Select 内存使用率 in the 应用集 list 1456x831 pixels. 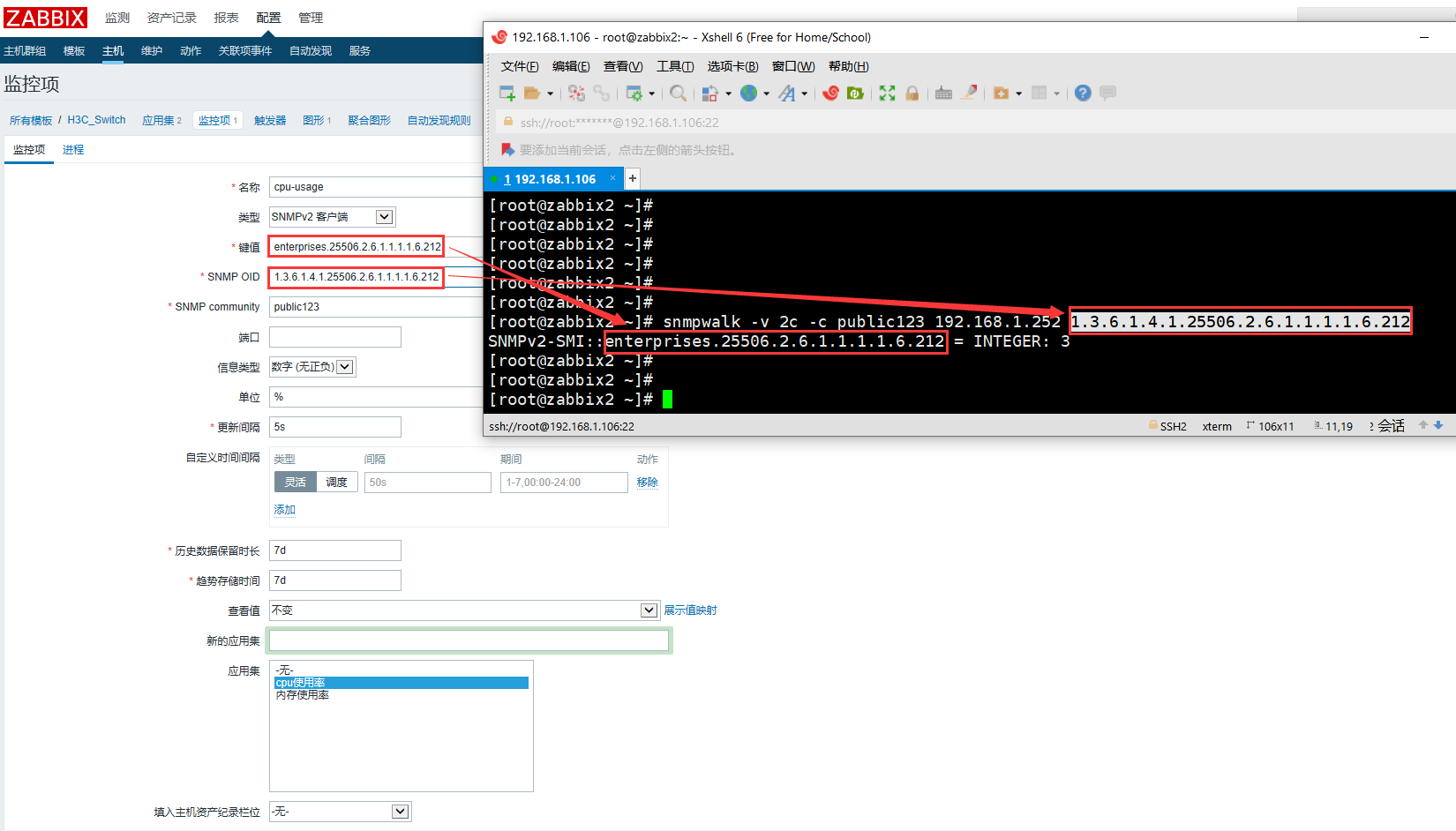[402, 695]
